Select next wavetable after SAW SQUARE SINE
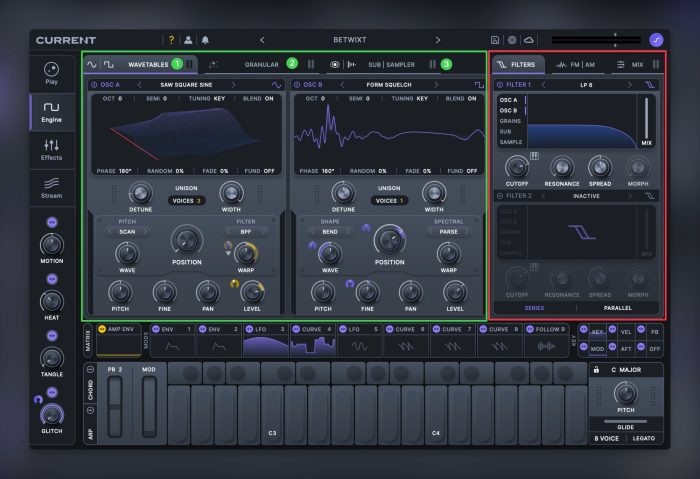Viewport: 700px width, 479px height. pyautogui.click(x=233, y=85)
